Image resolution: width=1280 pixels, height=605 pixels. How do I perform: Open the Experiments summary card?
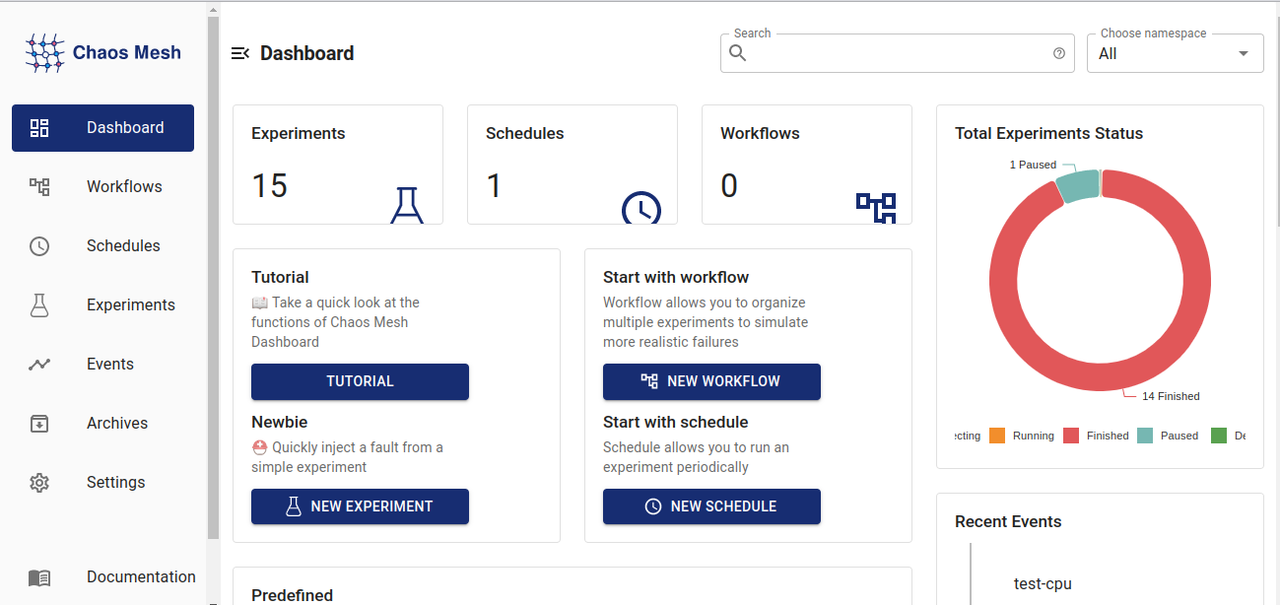click(338, 165)
